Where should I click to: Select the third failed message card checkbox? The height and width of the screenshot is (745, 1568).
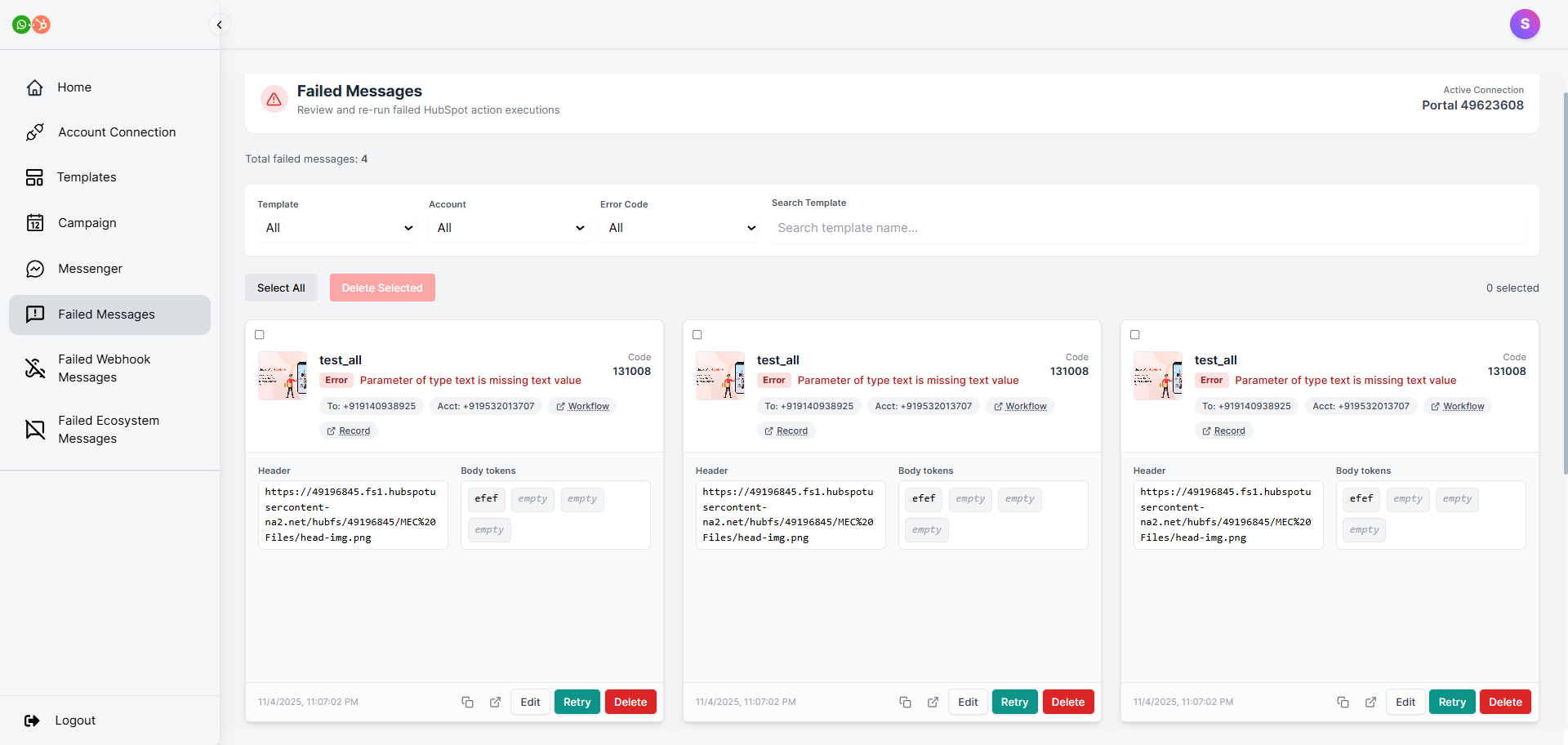[1135, 335]
